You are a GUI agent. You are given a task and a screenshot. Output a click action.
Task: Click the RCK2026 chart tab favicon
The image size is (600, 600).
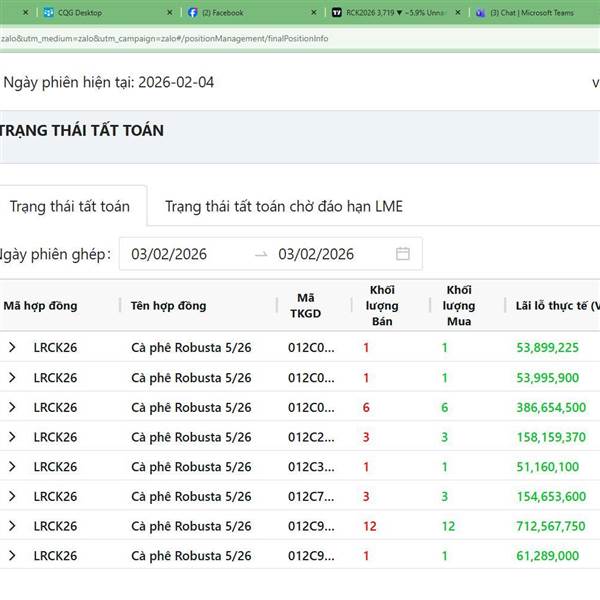click(x=338, y=12)
